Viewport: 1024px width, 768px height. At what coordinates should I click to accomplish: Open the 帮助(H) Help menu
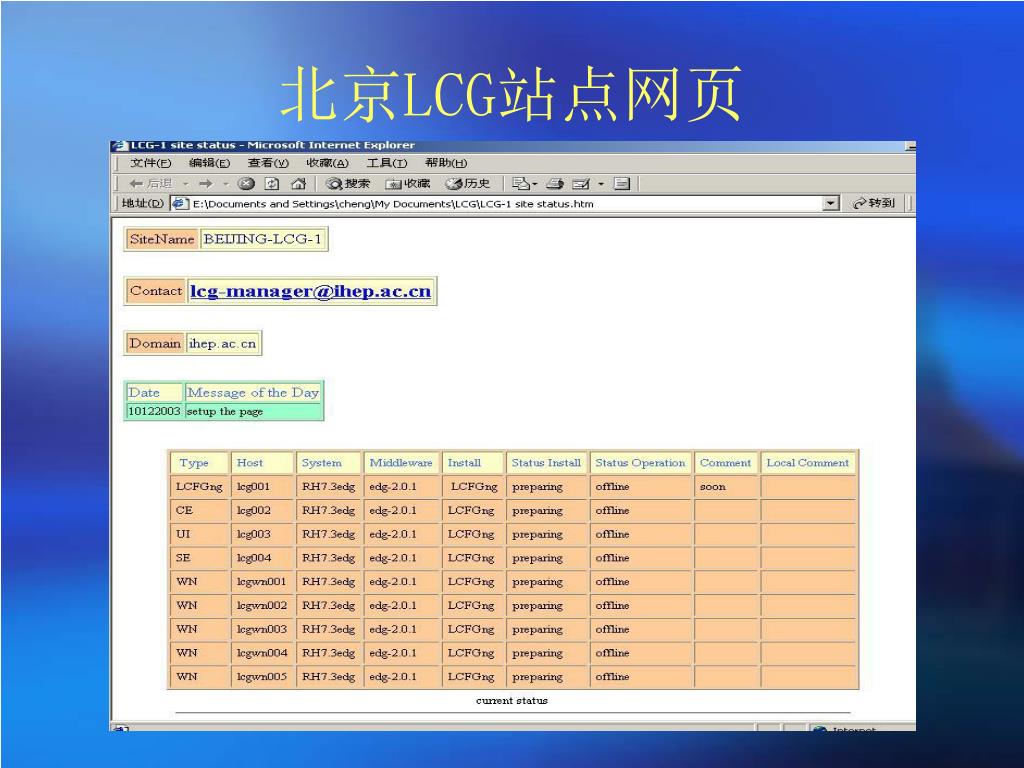(x=446, y=163)
